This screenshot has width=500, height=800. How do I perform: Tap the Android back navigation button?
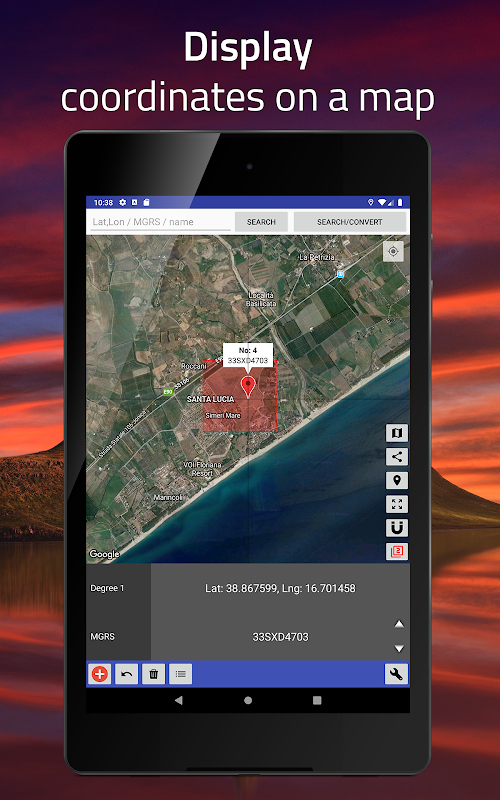179,701
